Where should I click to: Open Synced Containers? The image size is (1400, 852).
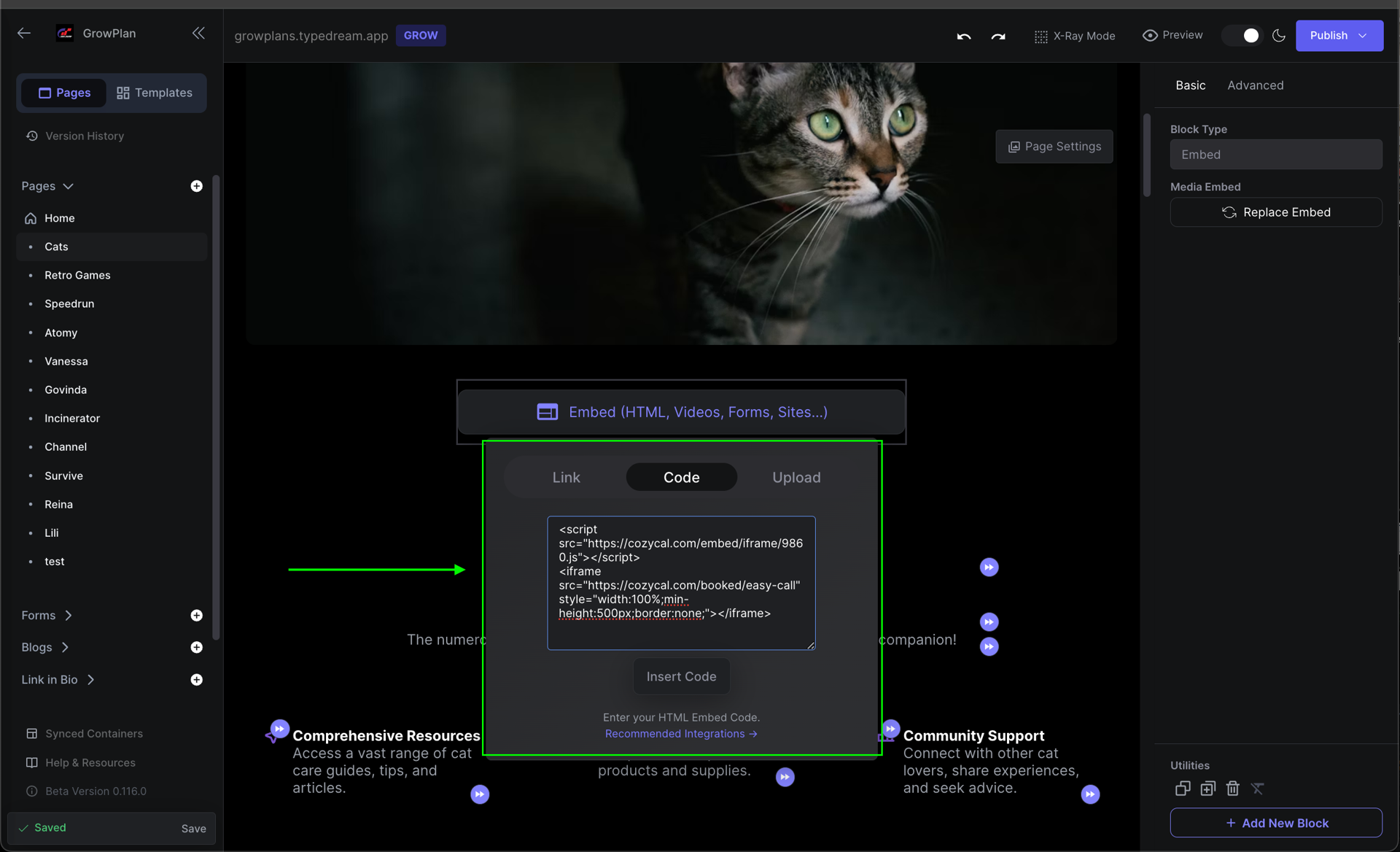85,734
